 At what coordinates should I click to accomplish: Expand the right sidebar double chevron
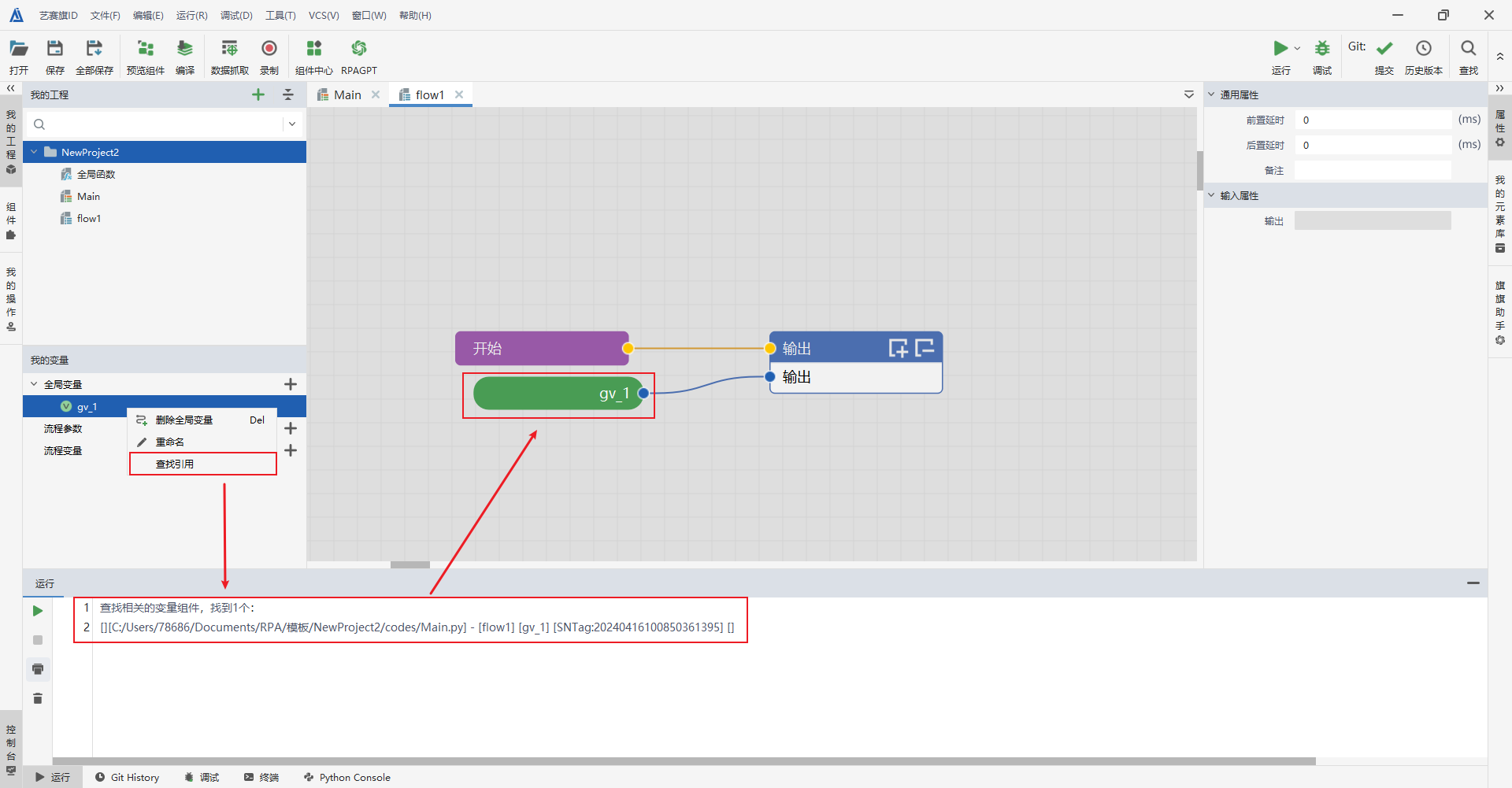(x=1500, y=88)
